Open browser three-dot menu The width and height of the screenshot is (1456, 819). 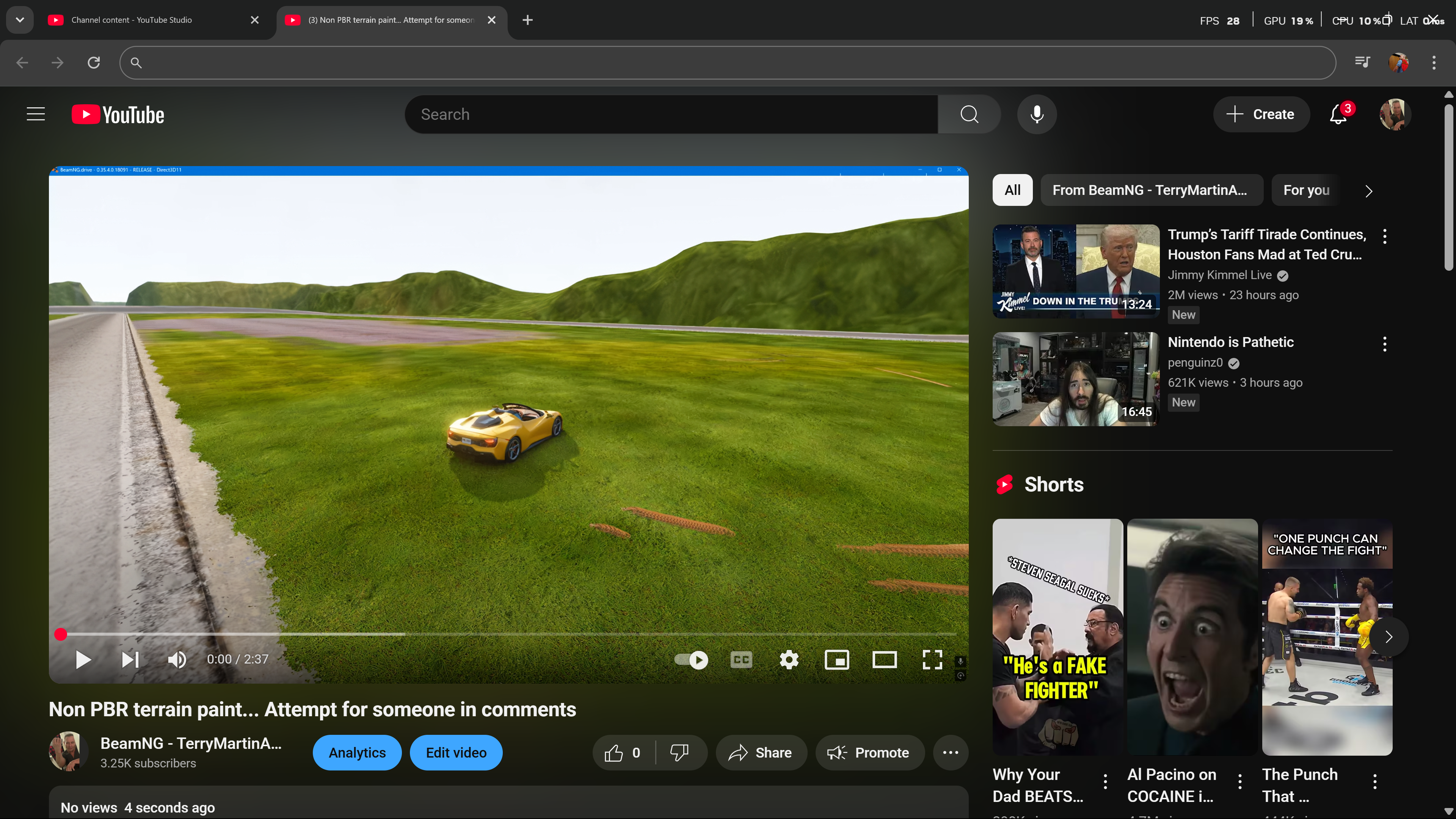click(1433, 62)
